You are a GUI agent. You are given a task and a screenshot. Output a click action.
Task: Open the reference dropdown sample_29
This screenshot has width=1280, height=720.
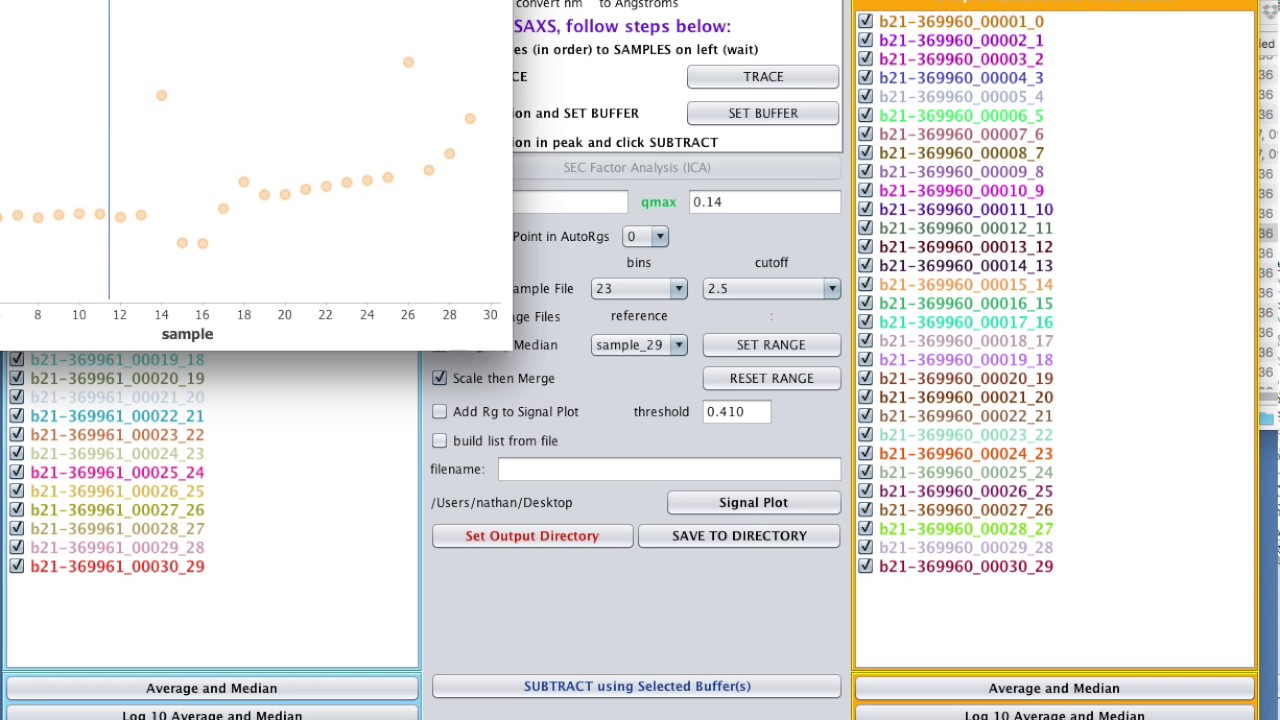click(639, 345)
